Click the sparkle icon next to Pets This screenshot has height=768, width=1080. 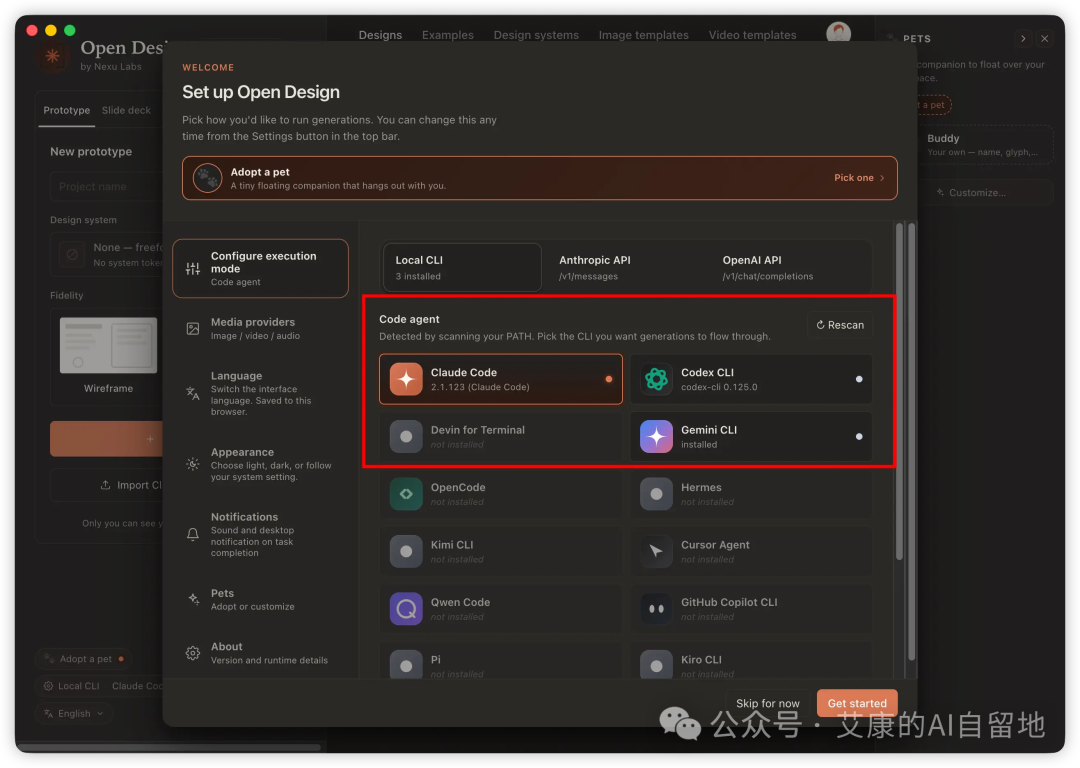click(193, 599)
